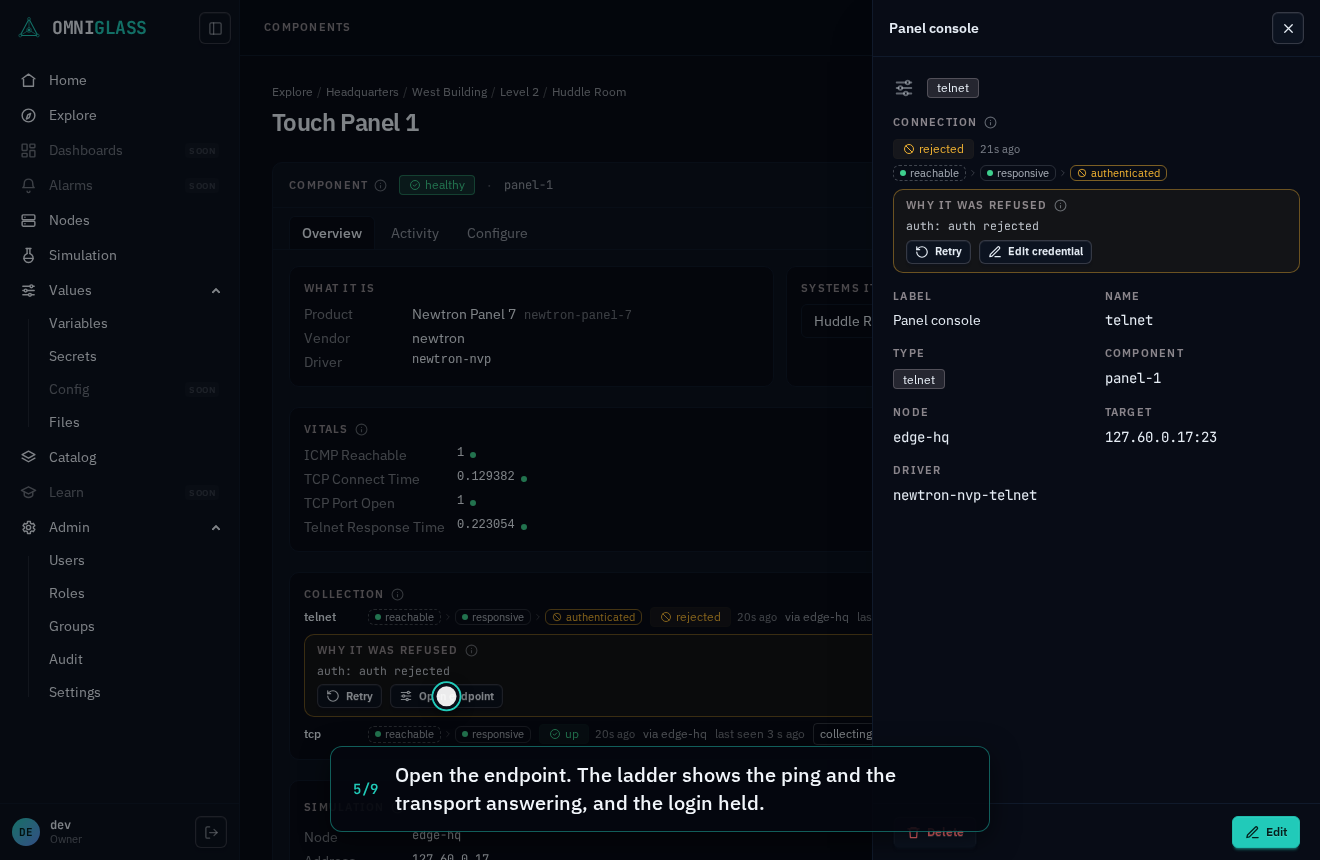This screenshot has height=860, width=1320.
Task: Click Level 2 in the breadcrumb
Action: click(x=519, y=92)
